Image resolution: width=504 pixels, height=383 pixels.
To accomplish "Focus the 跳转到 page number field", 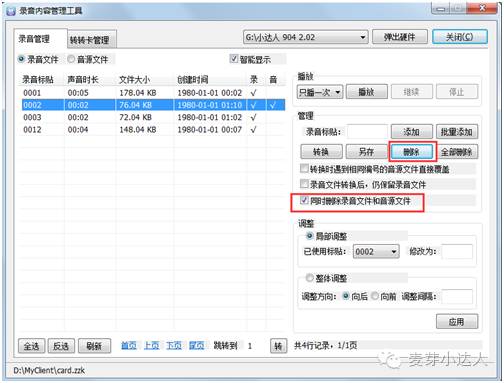I will (x=256, y=346).
